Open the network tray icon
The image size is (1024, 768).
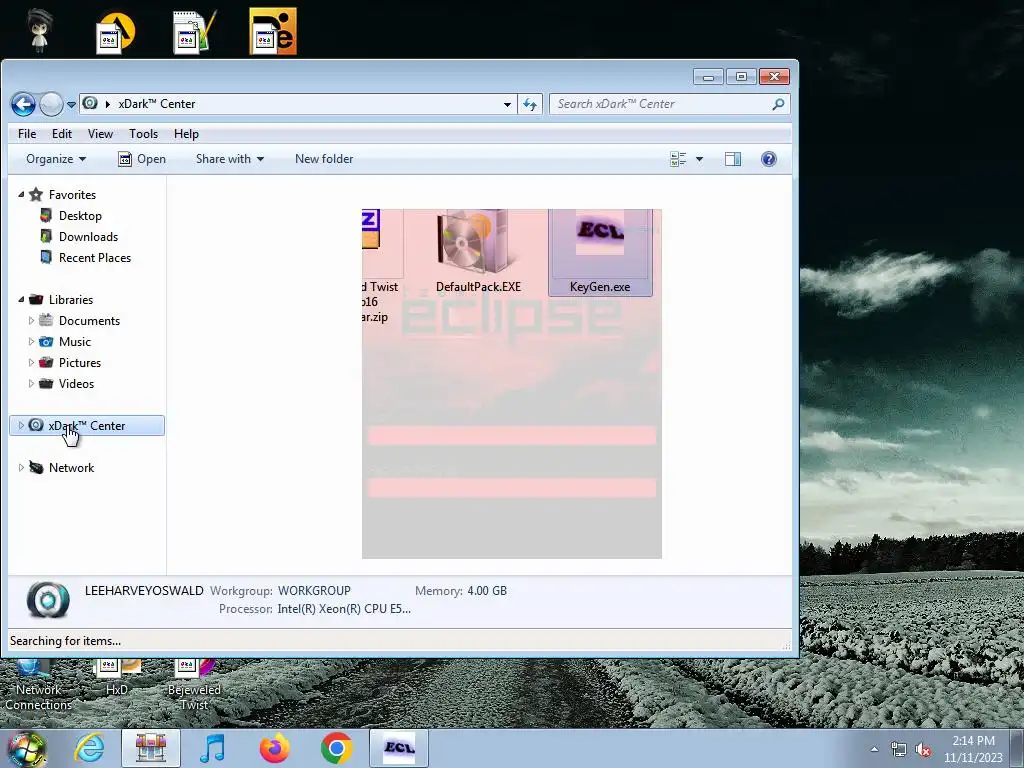[899, 750]
